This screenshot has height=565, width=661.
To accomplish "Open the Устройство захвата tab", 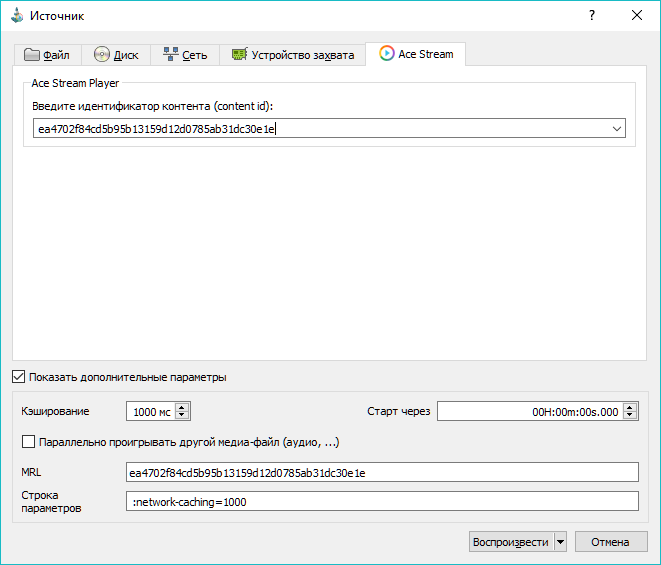I will point(293,55).
